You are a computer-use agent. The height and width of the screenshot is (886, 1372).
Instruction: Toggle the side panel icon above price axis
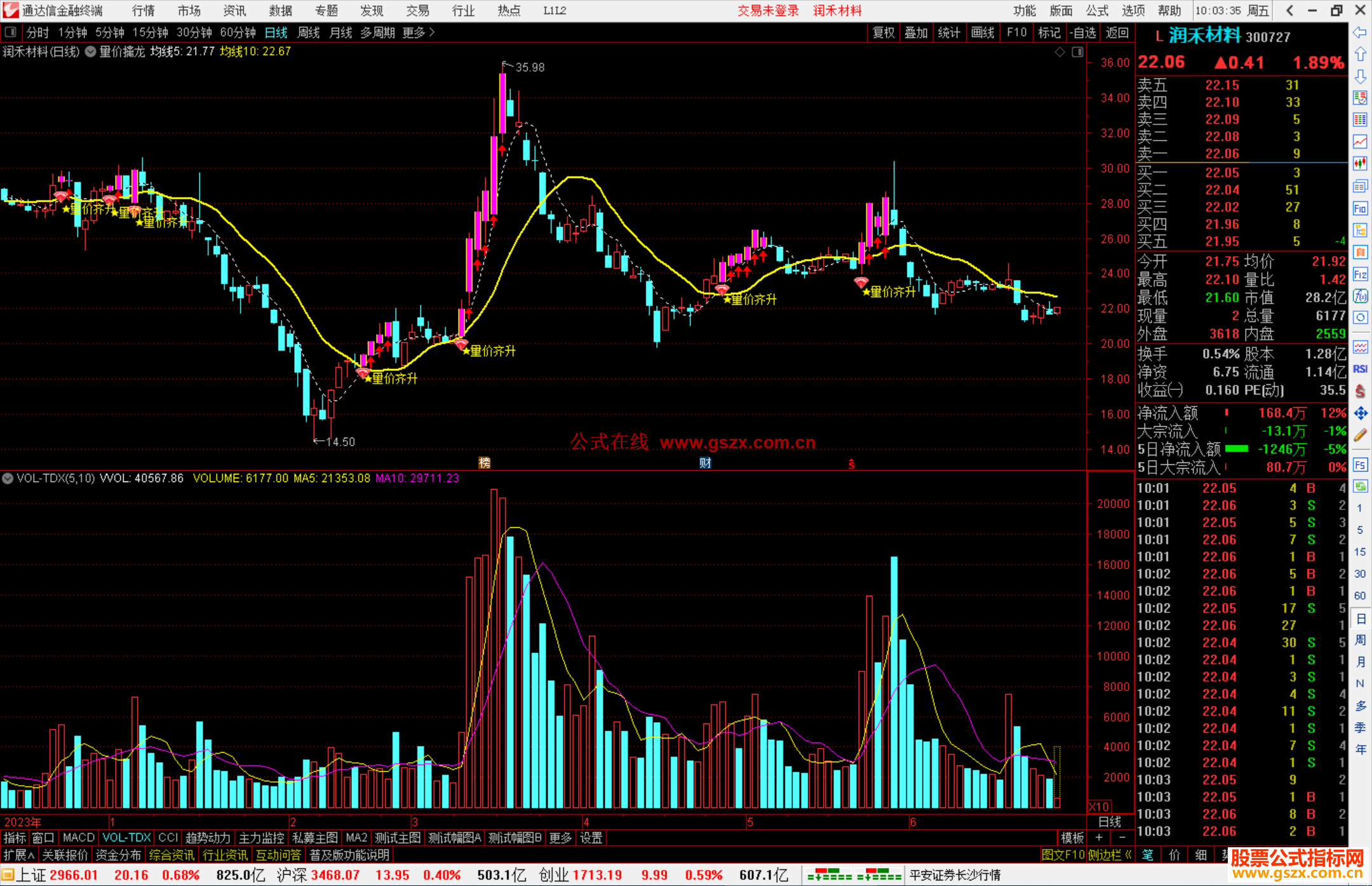pos(1077,52)
